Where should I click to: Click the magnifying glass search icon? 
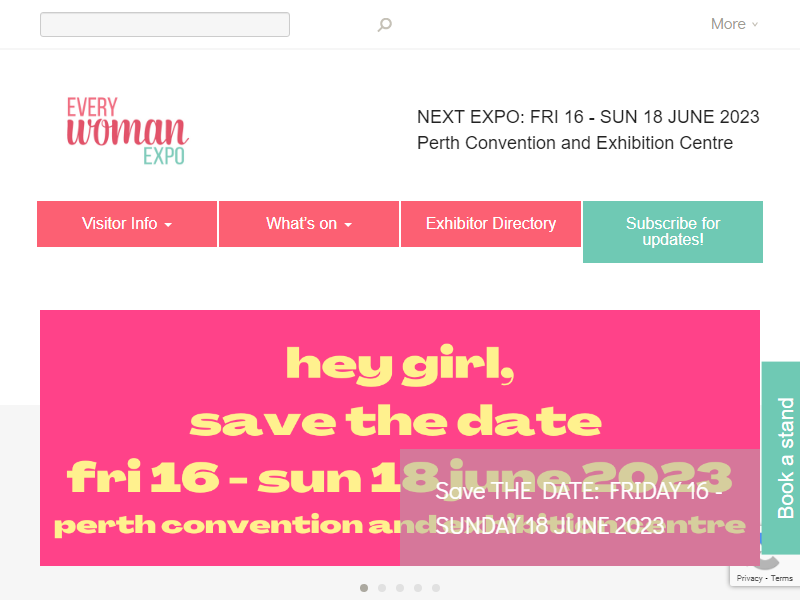(385, 24)
